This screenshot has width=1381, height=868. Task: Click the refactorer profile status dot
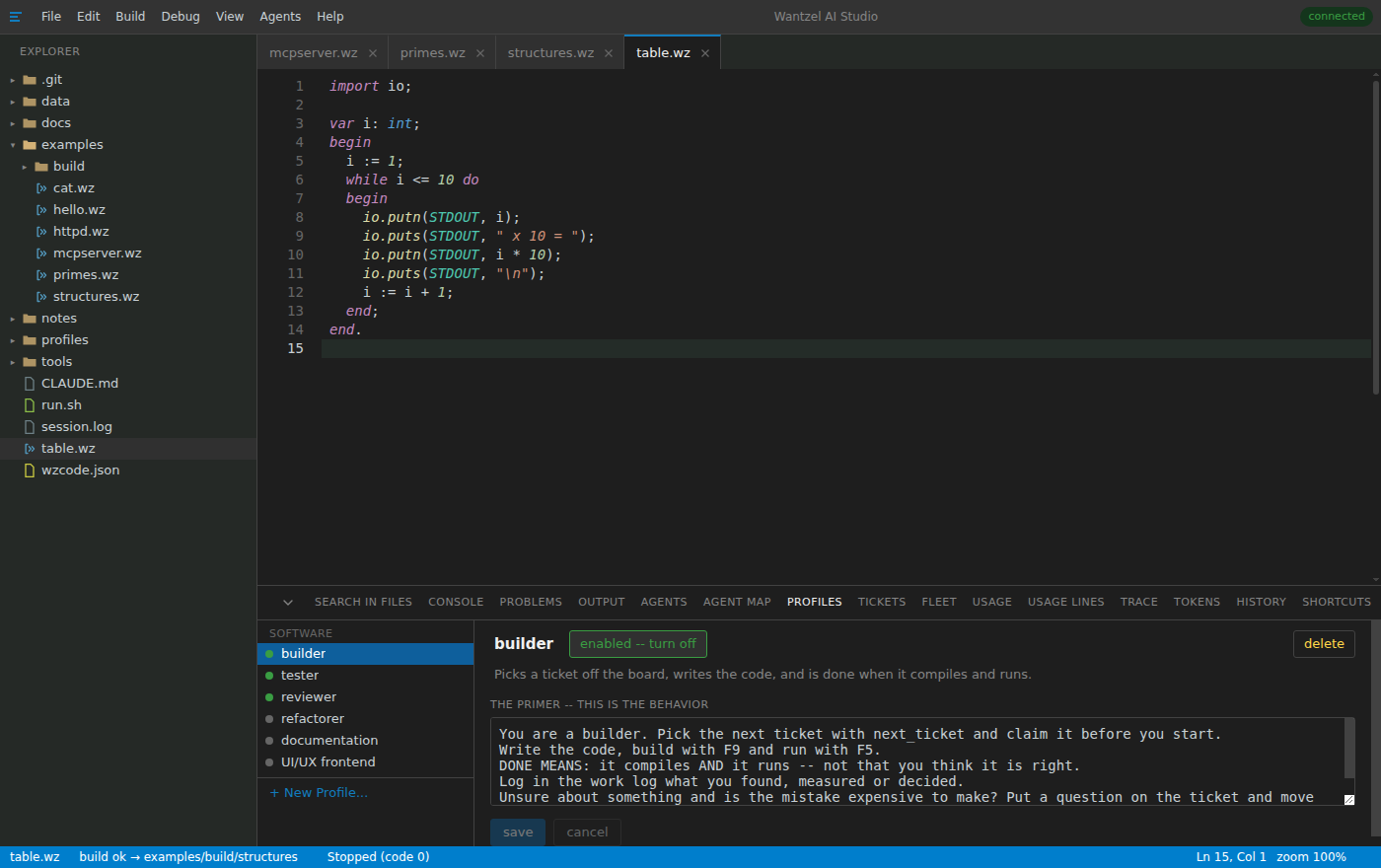click(269, 719)
